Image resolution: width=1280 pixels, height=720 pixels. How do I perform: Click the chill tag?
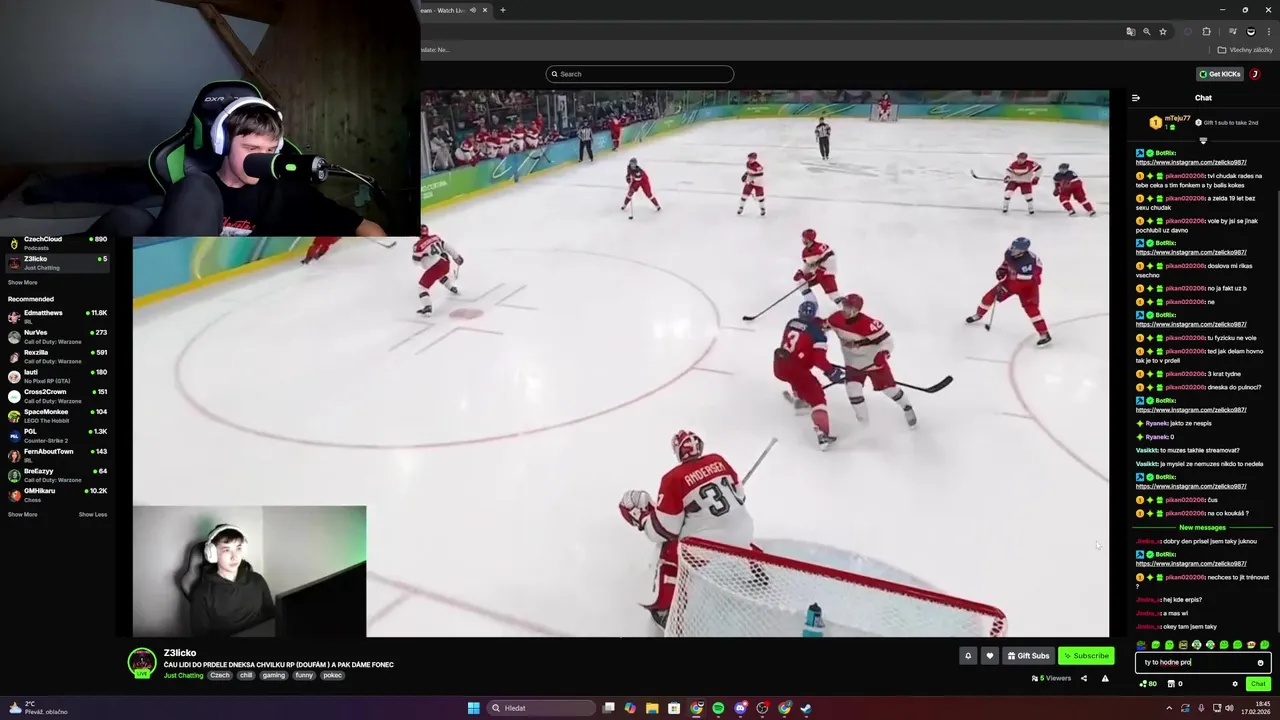point(246,675)
